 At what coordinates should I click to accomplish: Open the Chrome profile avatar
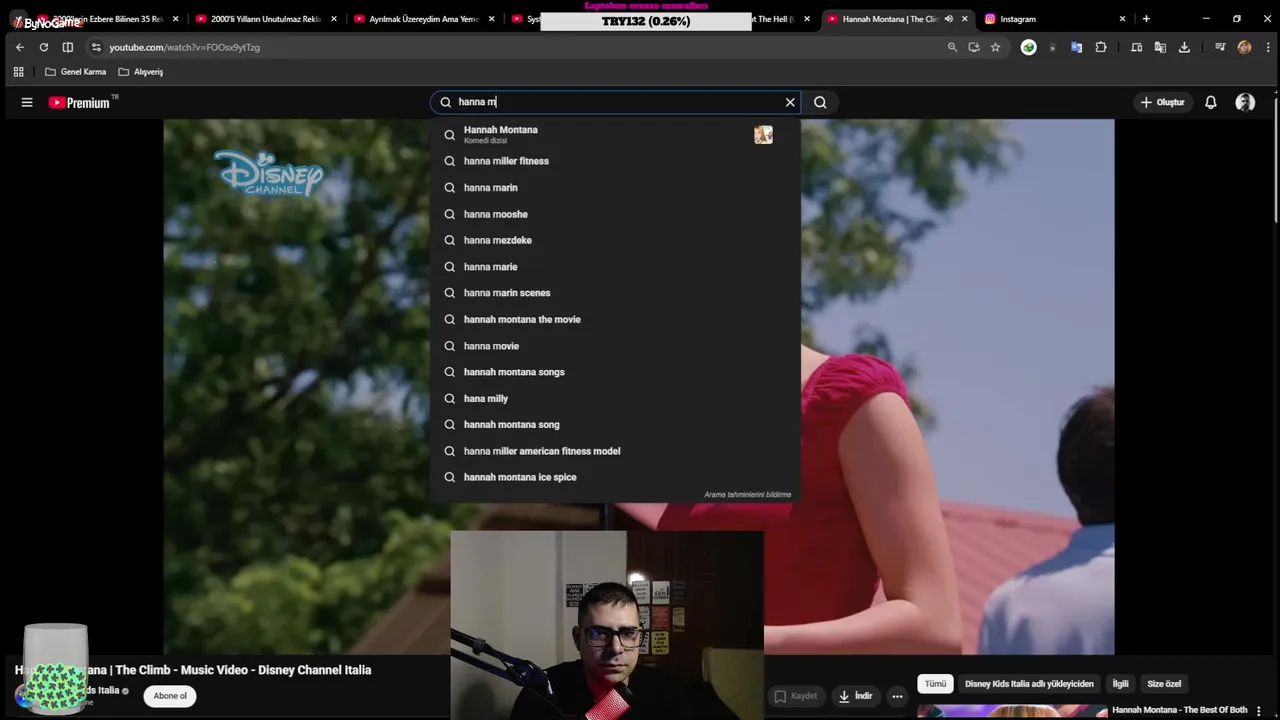tap(1244, 47)
